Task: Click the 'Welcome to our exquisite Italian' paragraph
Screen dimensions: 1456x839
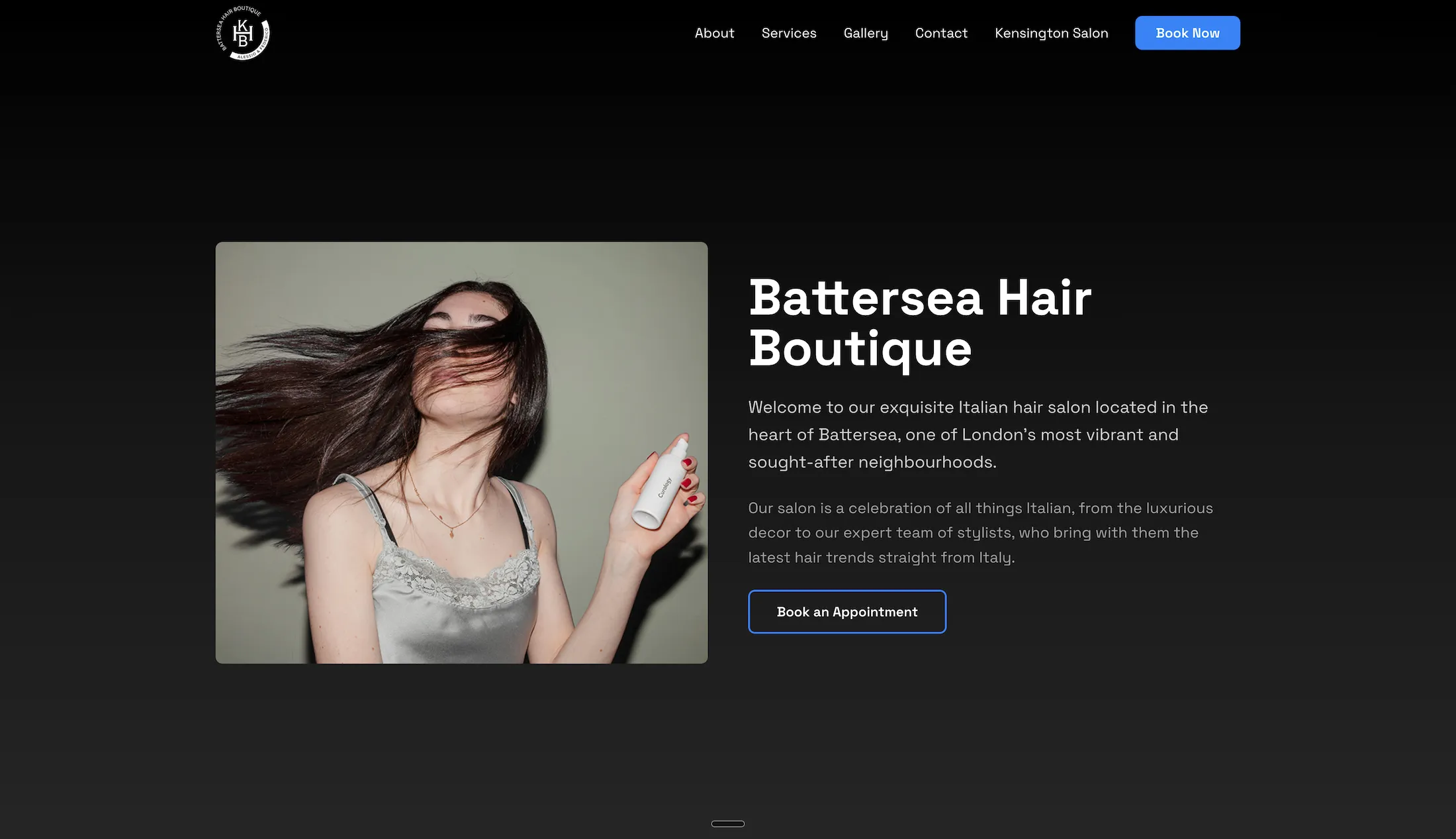Action: (x=978, y=434)
